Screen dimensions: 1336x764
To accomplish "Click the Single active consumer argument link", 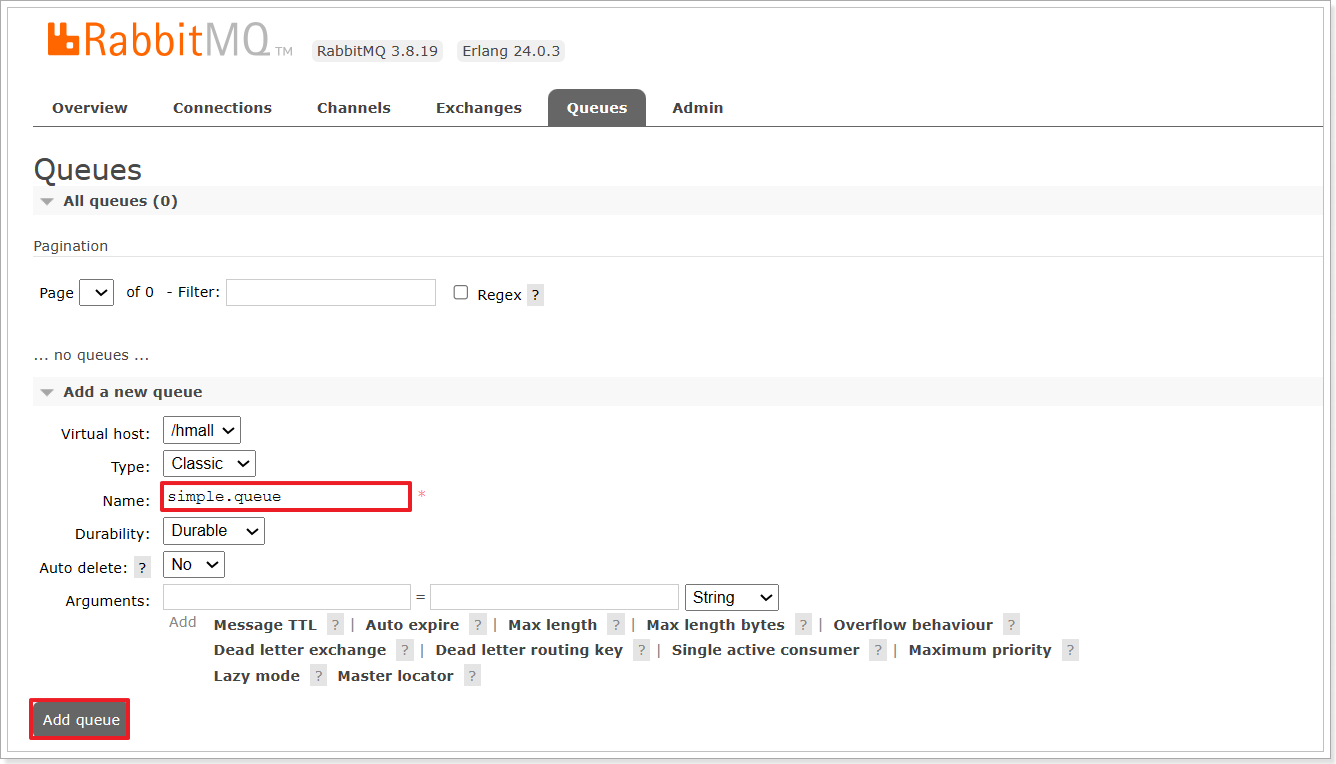I will [x=766, y=650].
